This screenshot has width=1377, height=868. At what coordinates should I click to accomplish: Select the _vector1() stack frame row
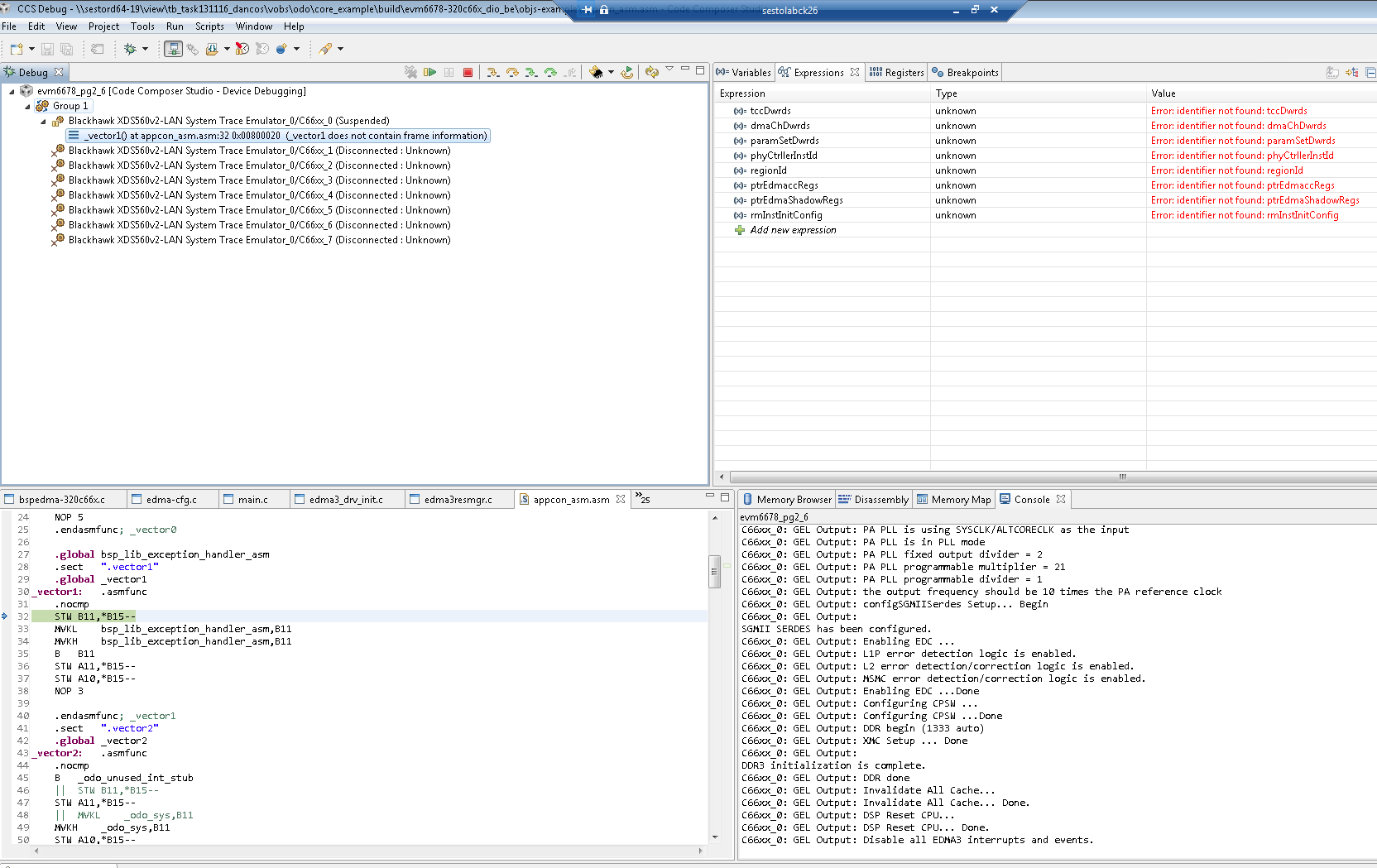click(x=278, y=136)
